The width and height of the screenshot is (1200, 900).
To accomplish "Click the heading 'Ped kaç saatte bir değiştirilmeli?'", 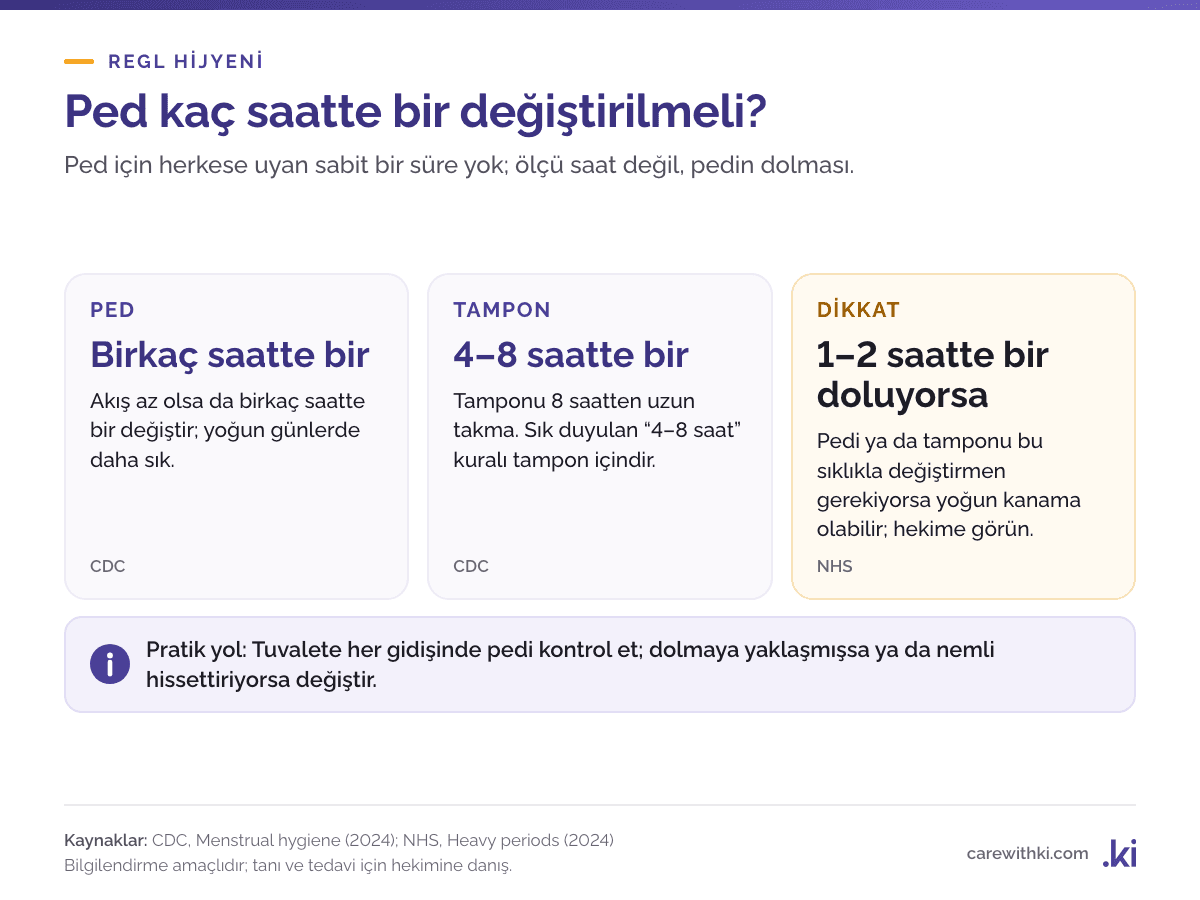I will tap(415, 112).
